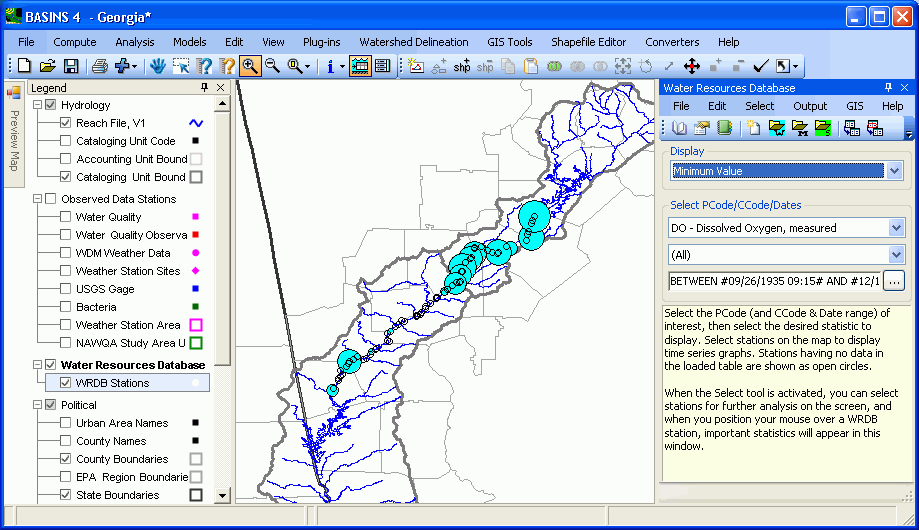Click the date range BETWEEN text field
Screen dimensions: 919x530
tap(773, 281)
